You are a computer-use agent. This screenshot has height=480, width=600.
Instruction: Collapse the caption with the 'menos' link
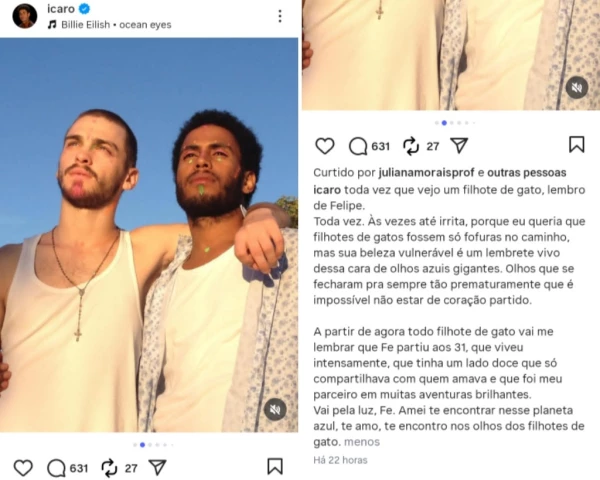click(x=362, y=442)
